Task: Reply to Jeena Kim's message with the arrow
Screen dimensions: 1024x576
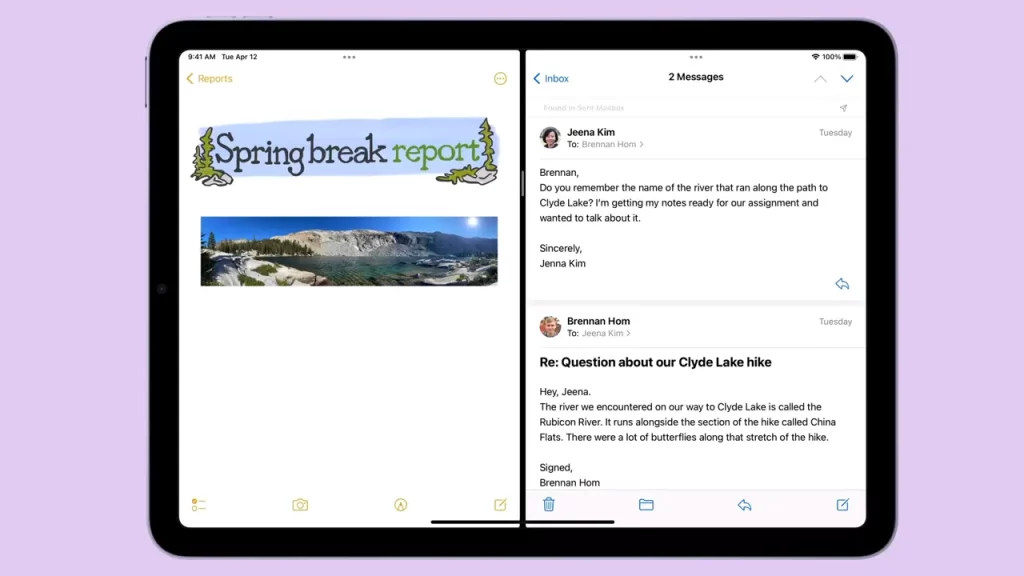Action: point(842,284)
